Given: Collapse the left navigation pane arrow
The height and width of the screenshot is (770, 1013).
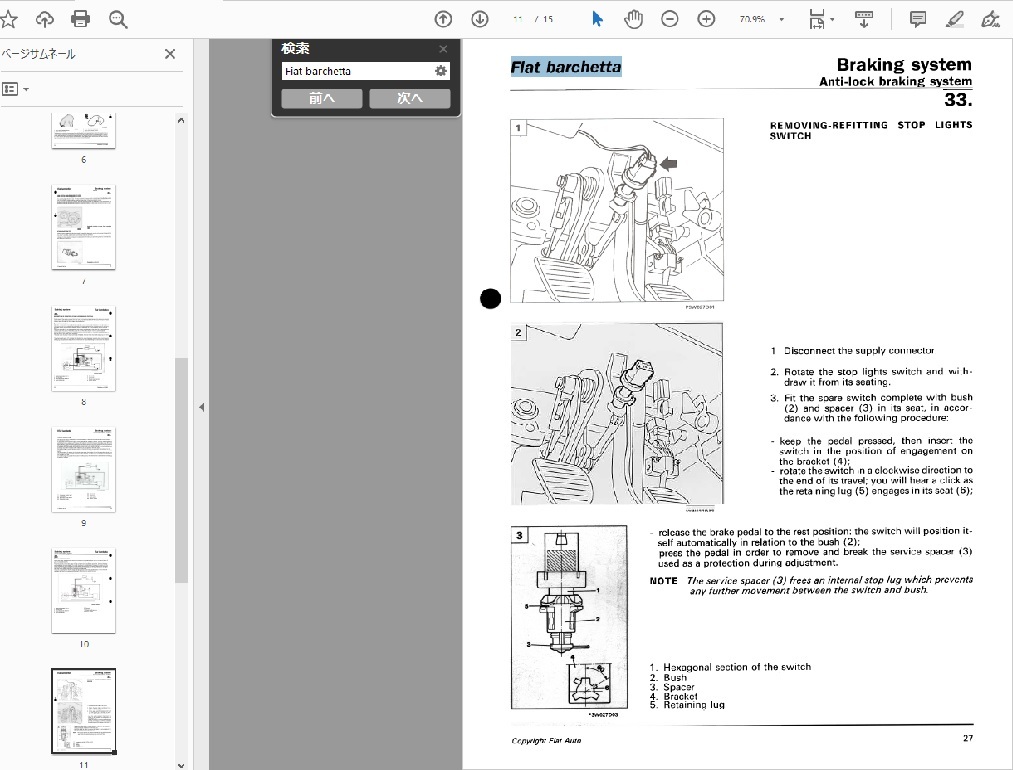Looking at the screenshot, I should [x=202, y=407].
